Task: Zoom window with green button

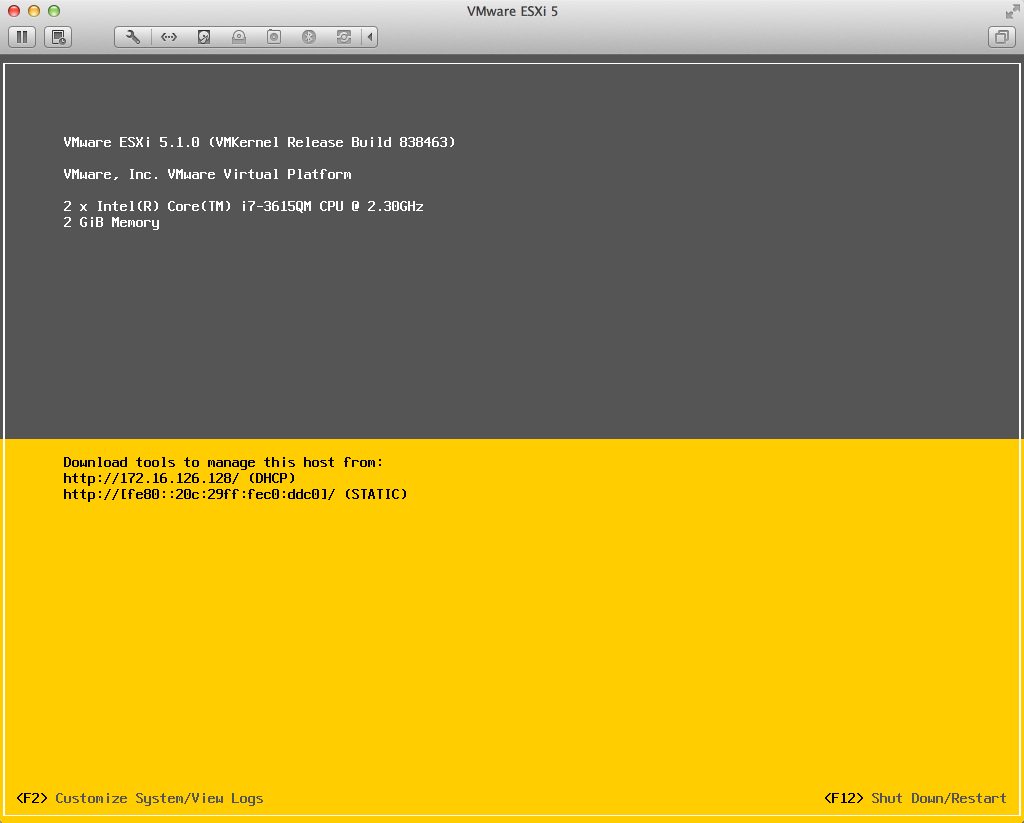Action: tap(52, 11)
